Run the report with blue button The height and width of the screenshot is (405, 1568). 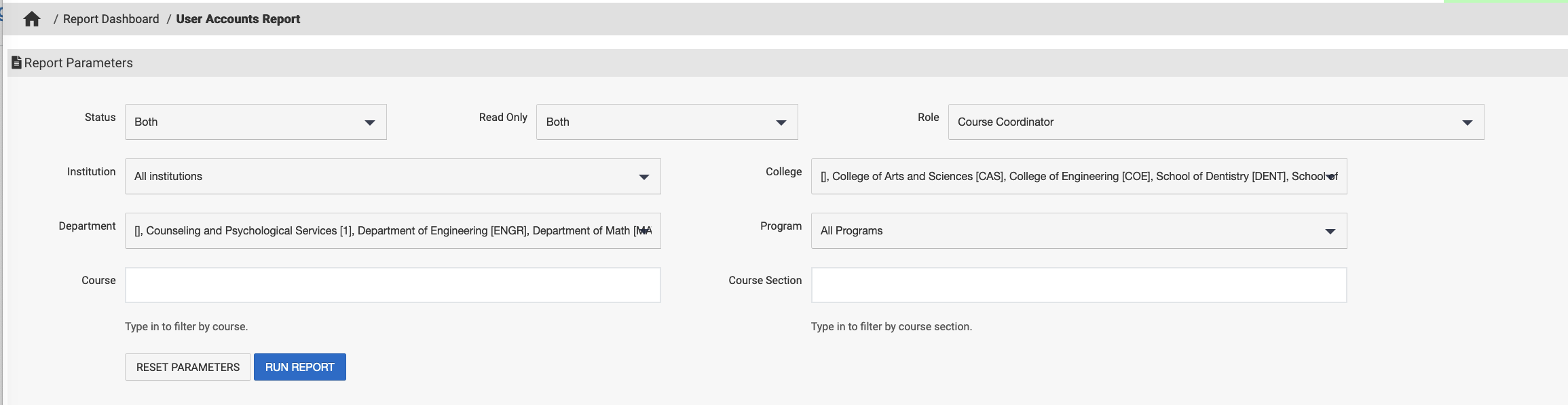click(x=299, y=367)
